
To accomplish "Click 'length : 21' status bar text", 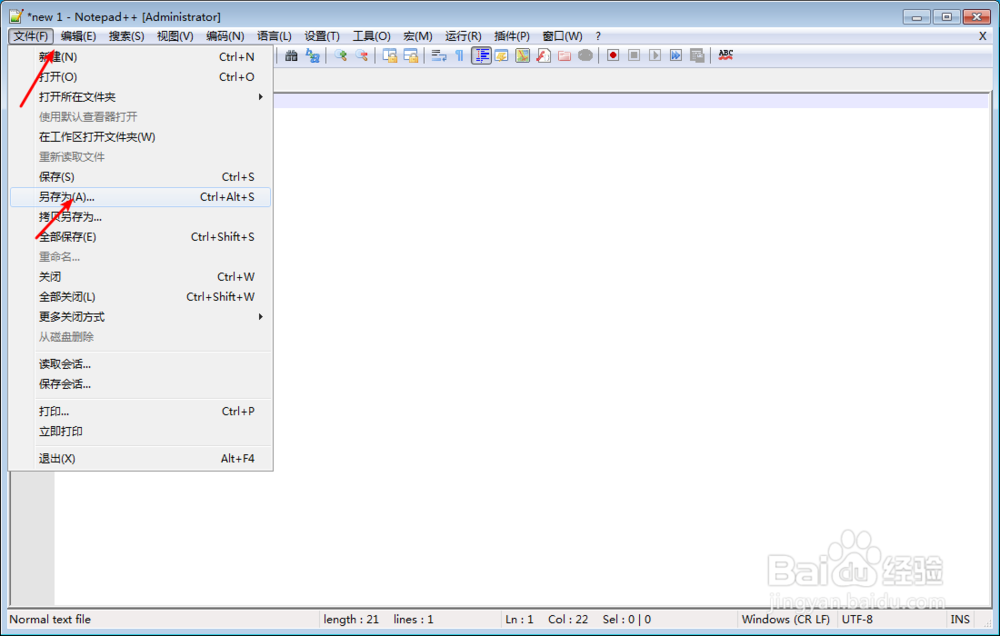I will (351, 619).
